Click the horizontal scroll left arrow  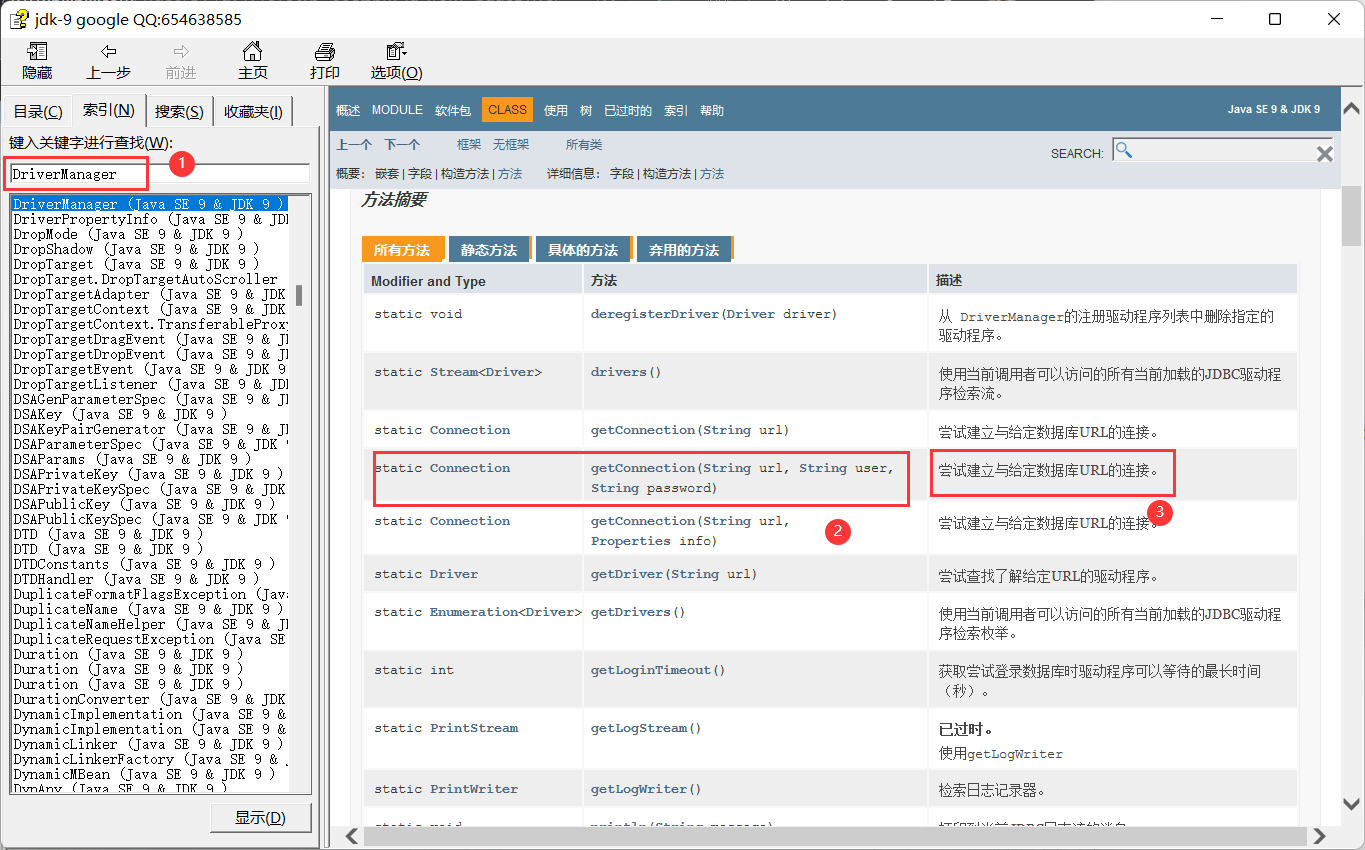point(351,835)
